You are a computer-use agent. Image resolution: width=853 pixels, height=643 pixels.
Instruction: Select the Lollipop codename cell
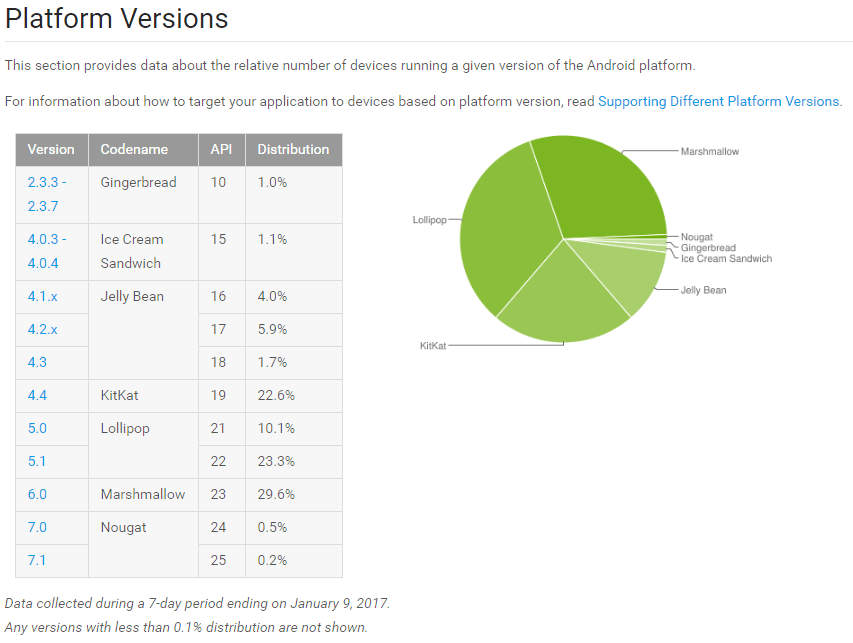click(143, 445)
